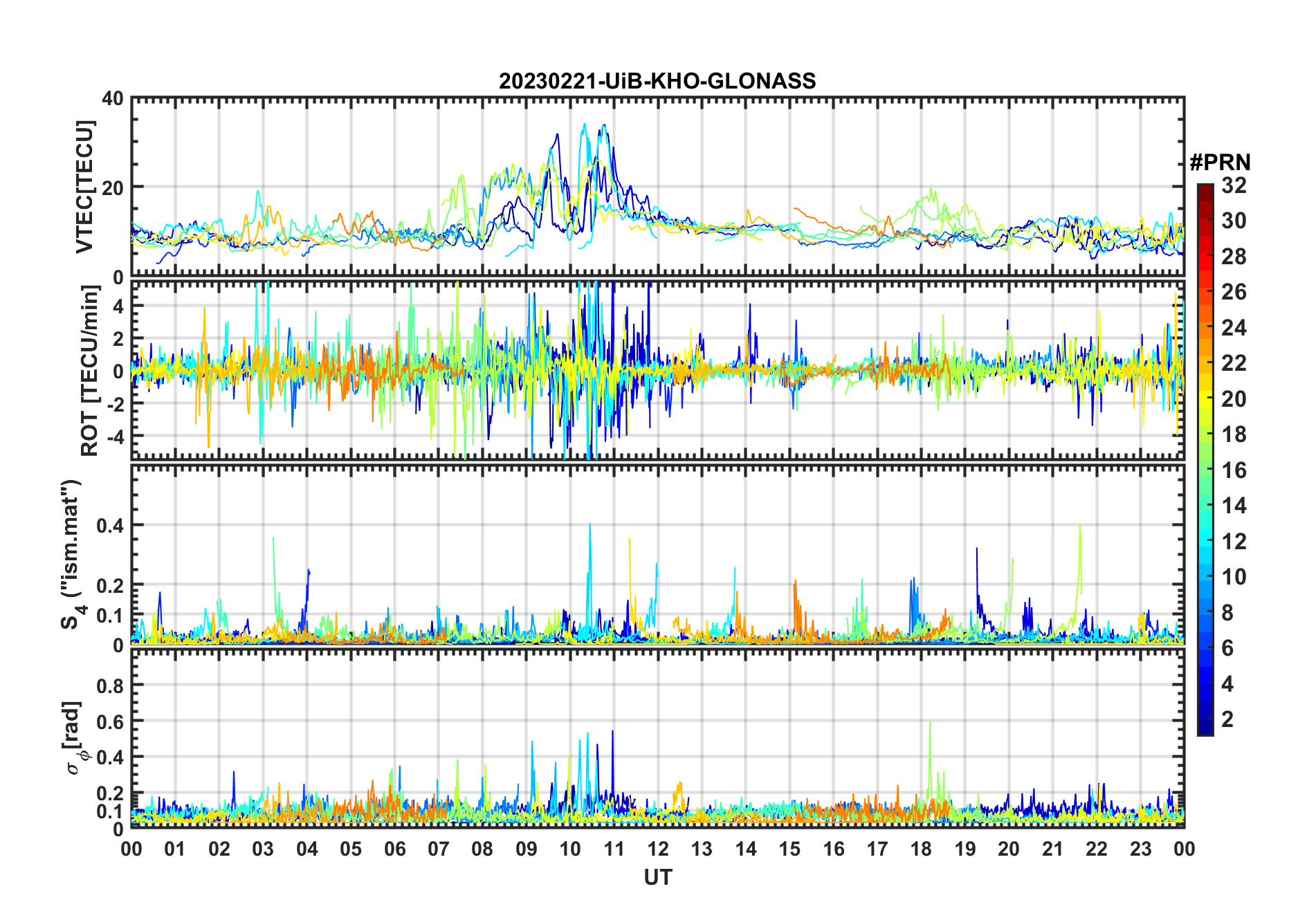1316x920 pixels.
Task: Click inside the sigma-phi plot panel
Action: (658, 737)
